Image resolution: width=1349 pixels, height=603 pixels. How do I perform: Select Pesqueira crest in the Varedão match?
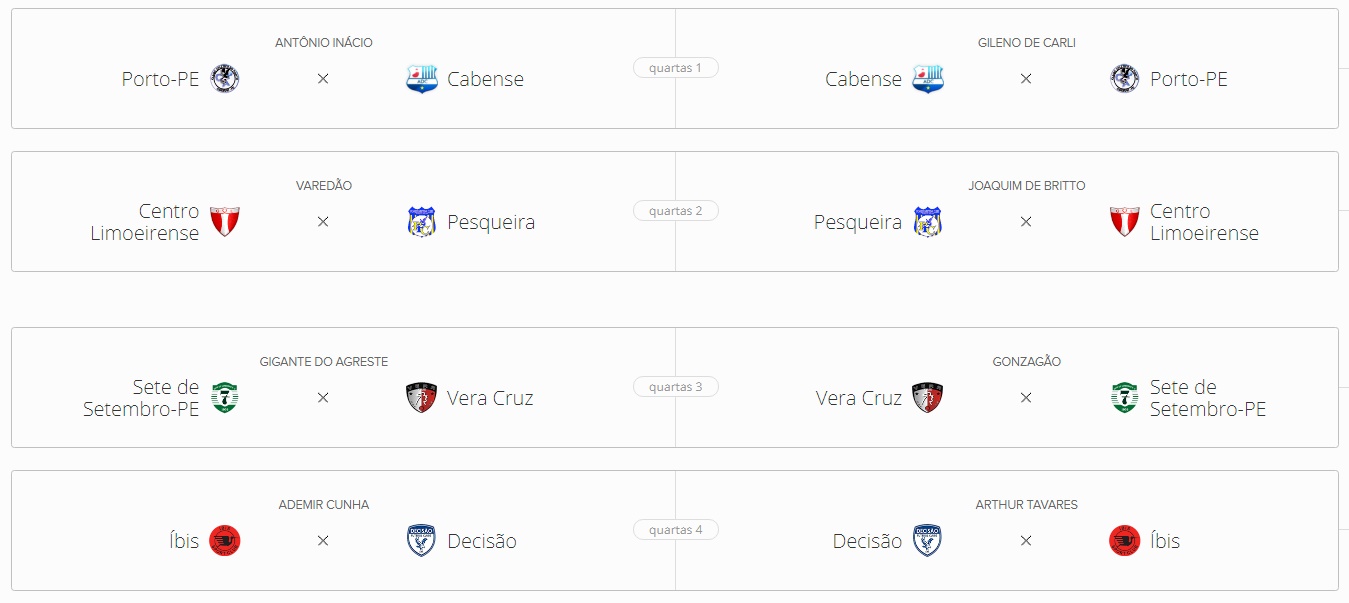[422, 222]
